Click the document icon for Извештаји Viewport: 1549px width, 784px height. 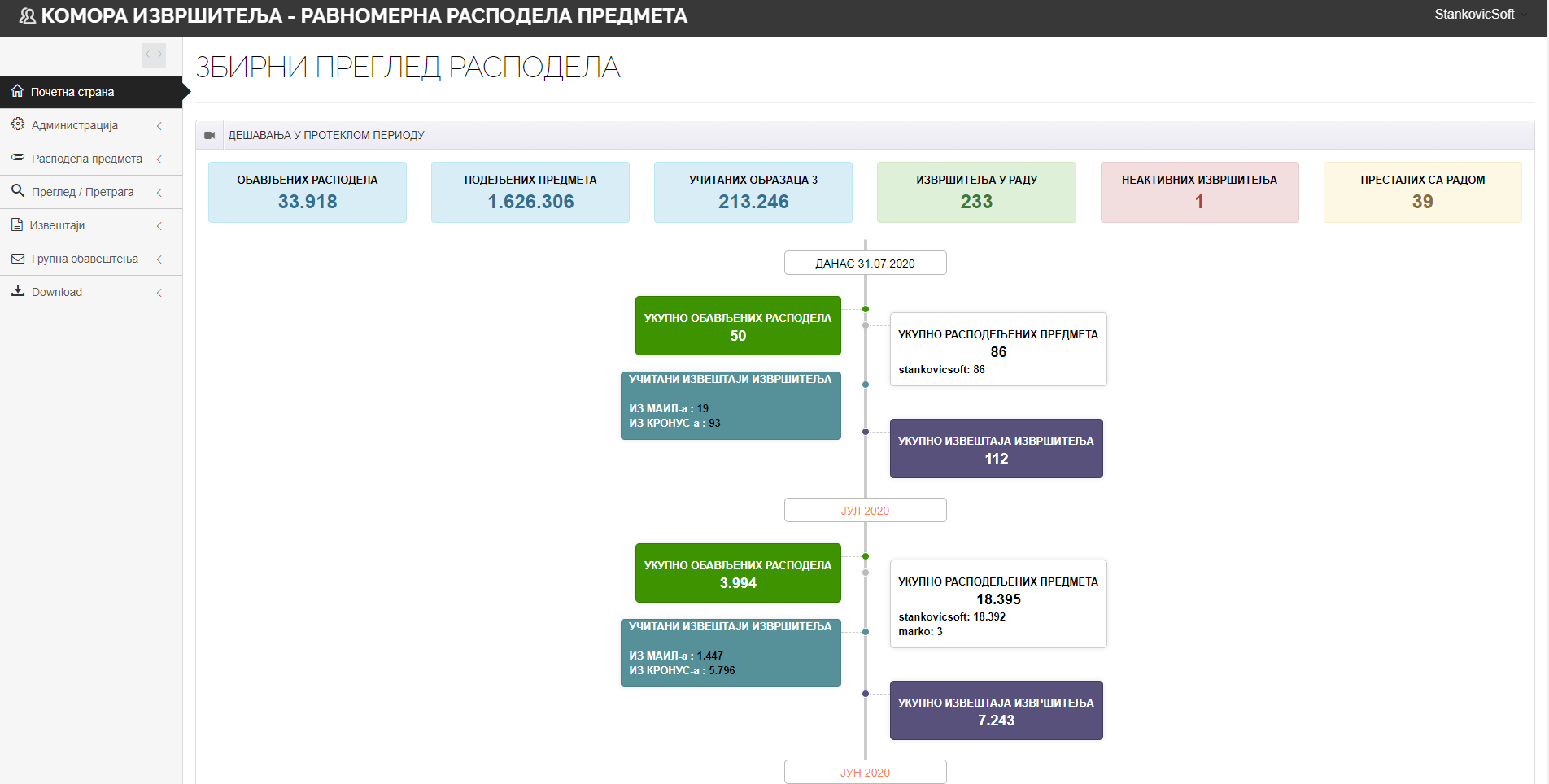point(17,224)
